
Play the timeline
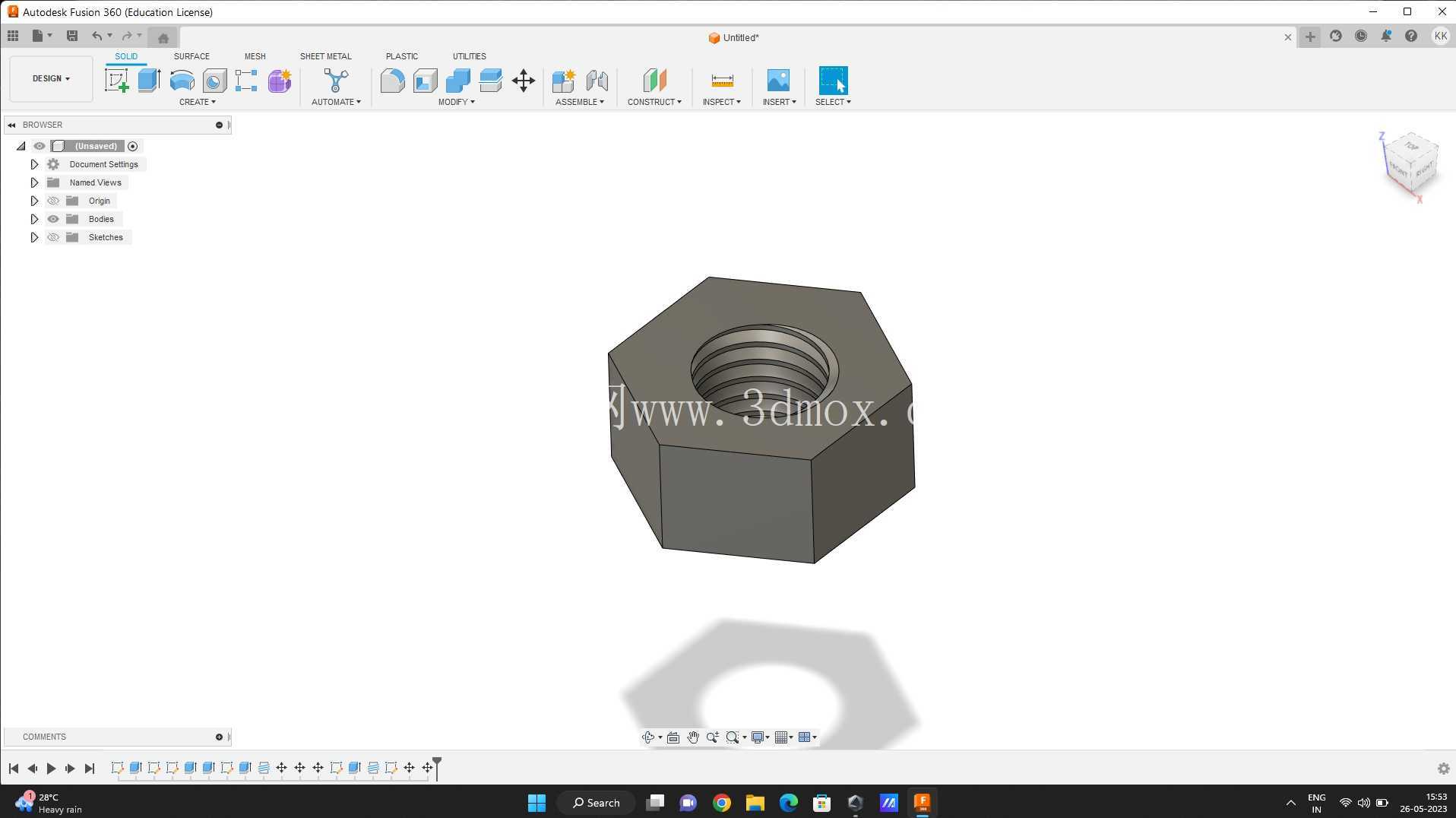[x=51, y=769]
